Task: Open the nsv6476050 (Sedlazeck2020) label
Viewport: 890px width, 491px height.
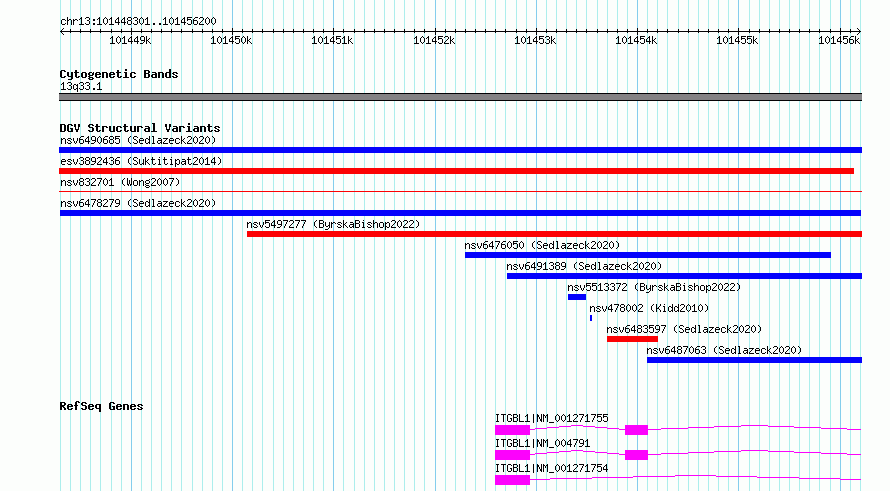Action: click(x=542, y=245)
